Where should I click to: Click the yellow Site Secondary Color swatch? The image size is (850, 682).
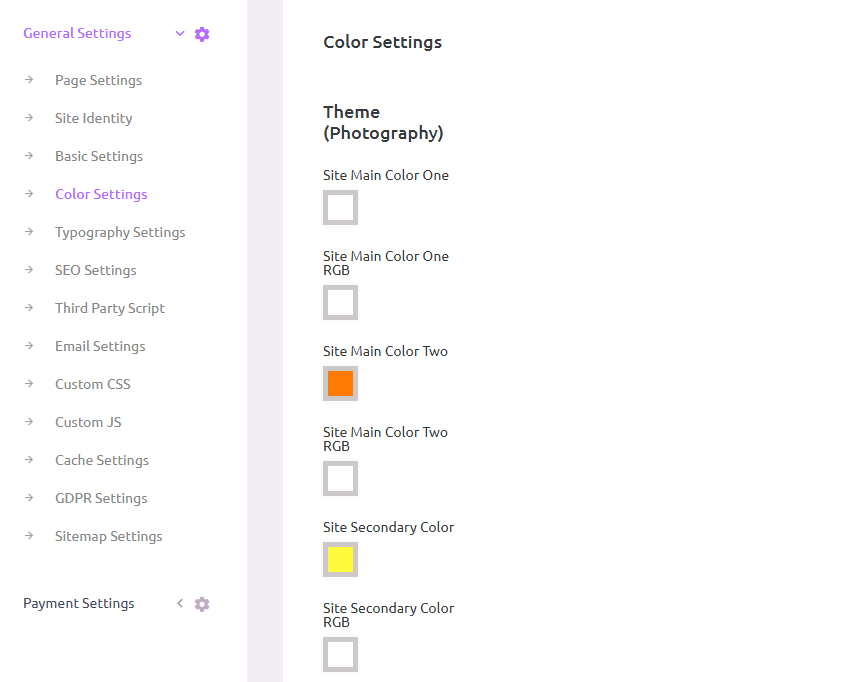[x=340, y=560]
